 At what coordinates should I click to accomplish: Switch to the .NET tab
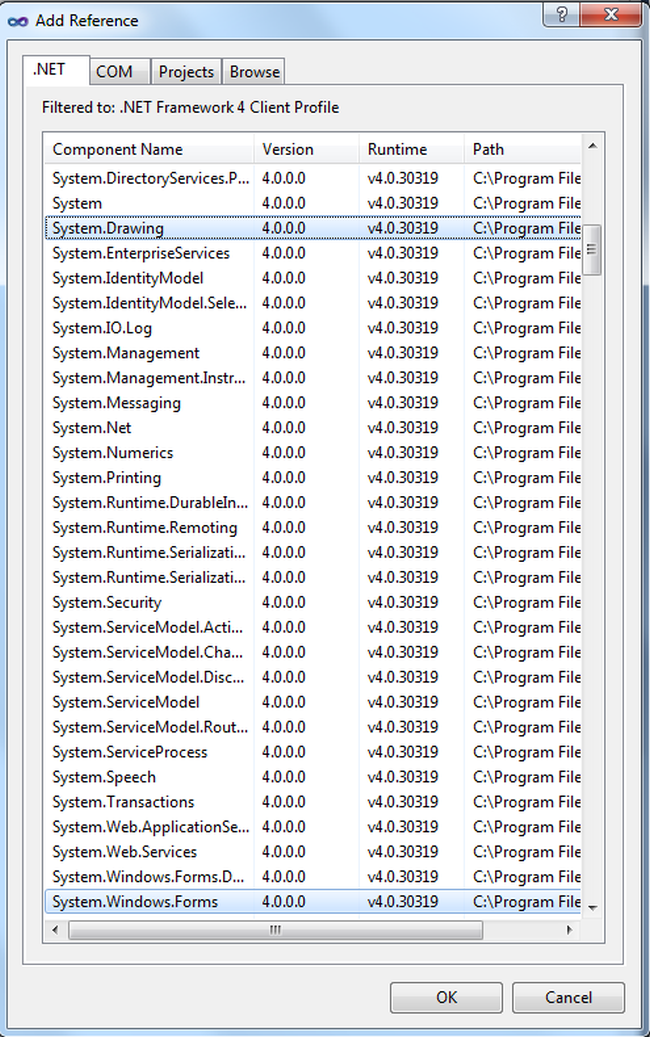(x=56, y=70)
